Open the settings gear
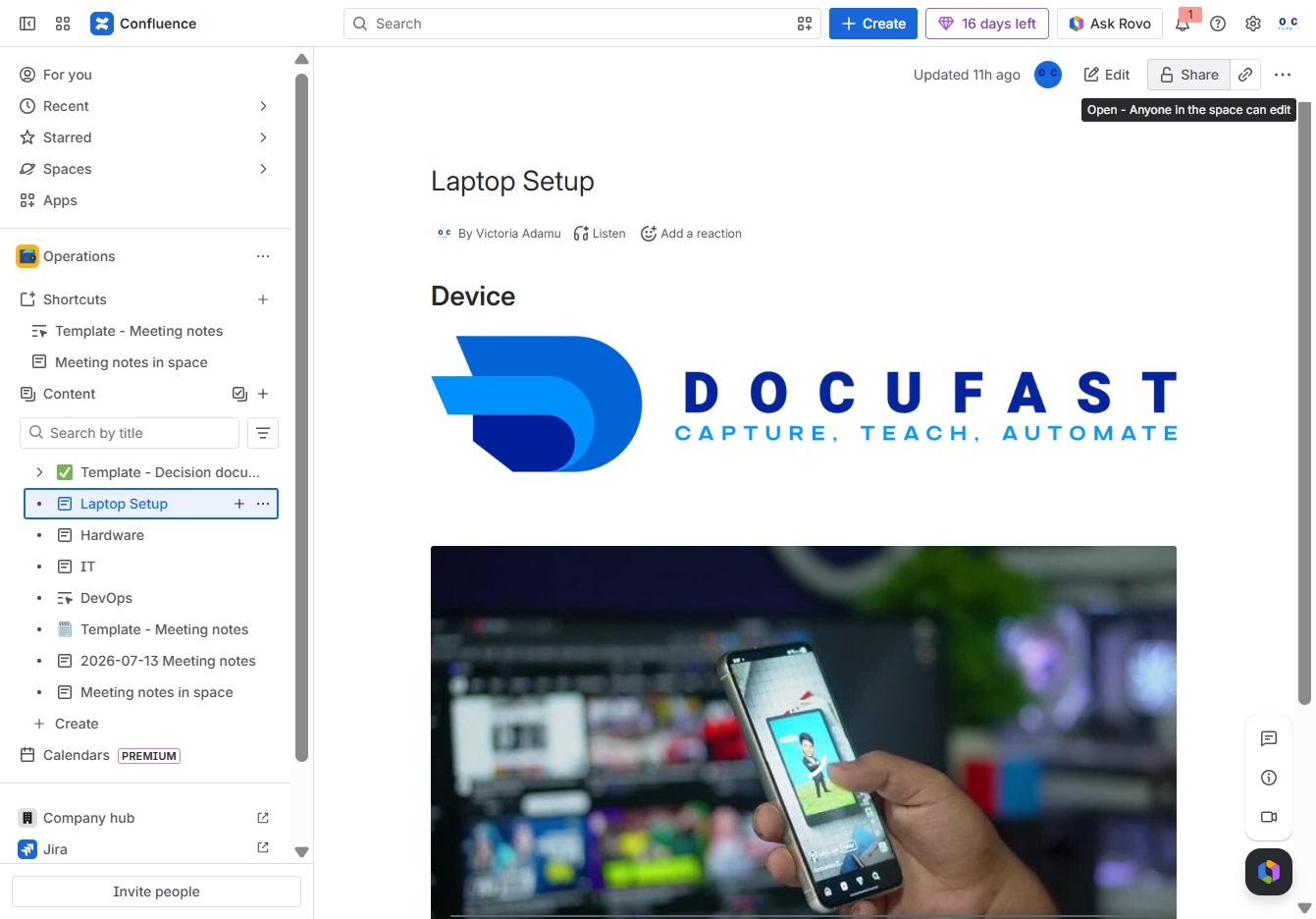1316x919 pixels. [x=1253, y=24]
